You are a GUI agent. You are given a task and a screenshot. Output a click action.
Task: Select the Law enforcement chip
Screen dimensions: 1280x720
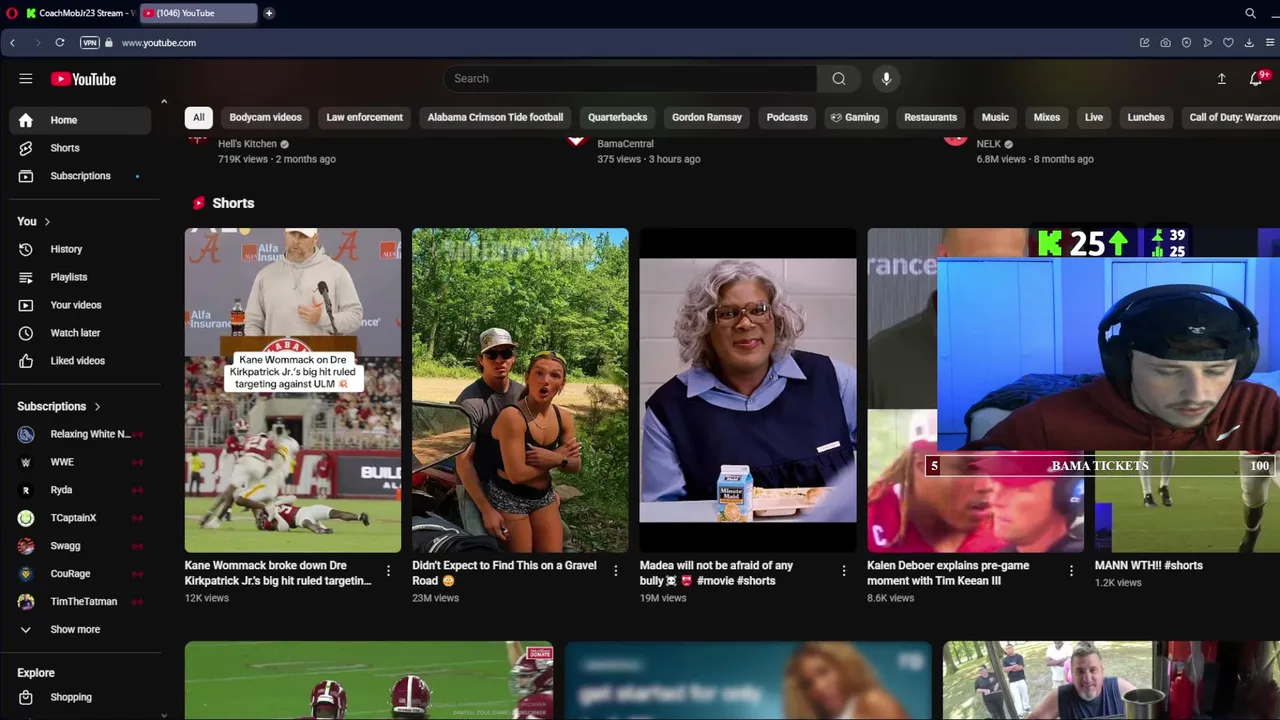tap(364, 117)
